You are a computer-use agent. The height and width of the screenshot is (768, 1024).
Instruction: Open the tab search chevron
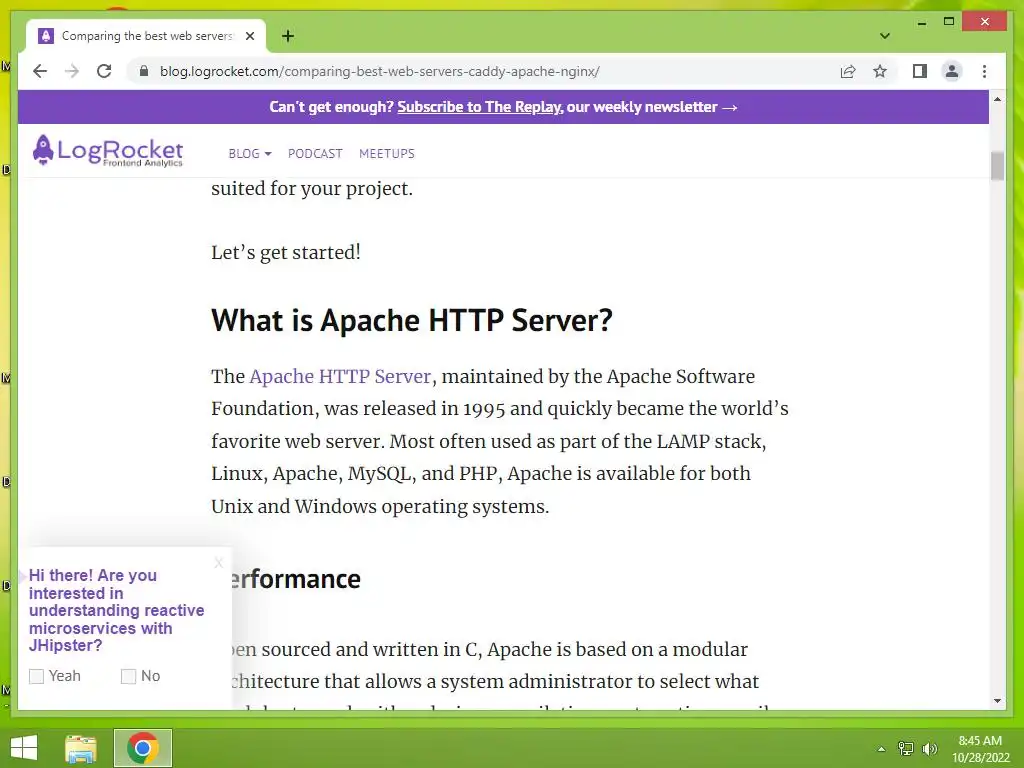click(x=884, y=36)
